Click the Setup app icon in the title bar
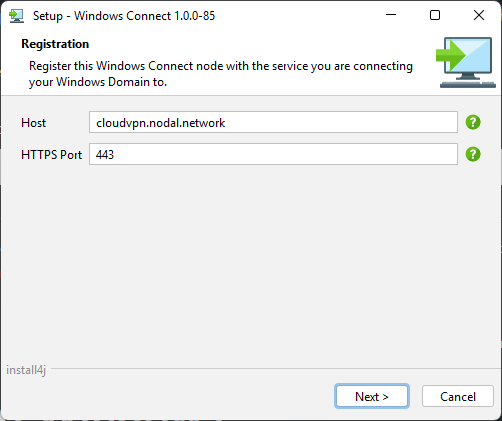The image size is (502, 421). click(16, 16)
